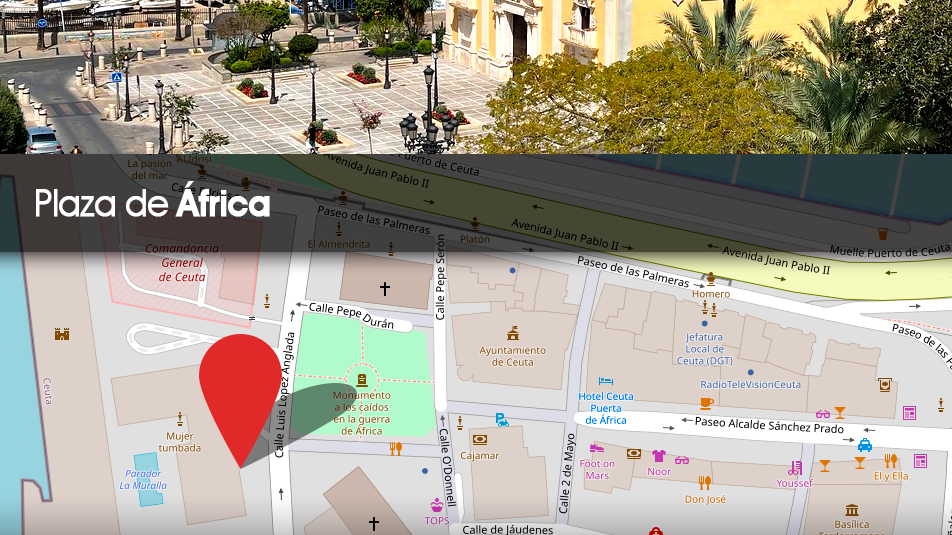
Task: Click the newsstand icon beside El y Ella
Action: point(920,461)
